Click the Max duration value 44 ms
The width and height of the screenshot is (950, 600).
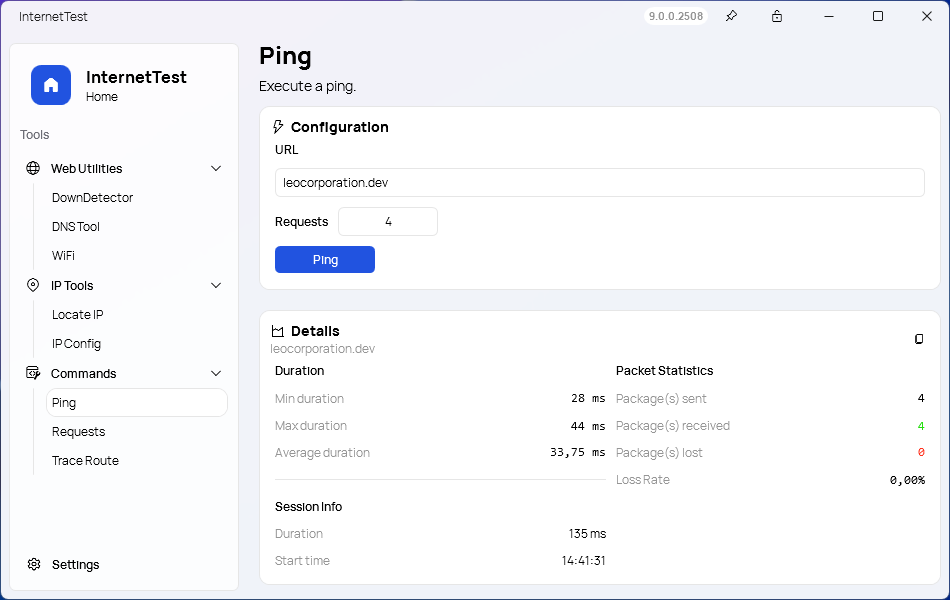point(588,426)
